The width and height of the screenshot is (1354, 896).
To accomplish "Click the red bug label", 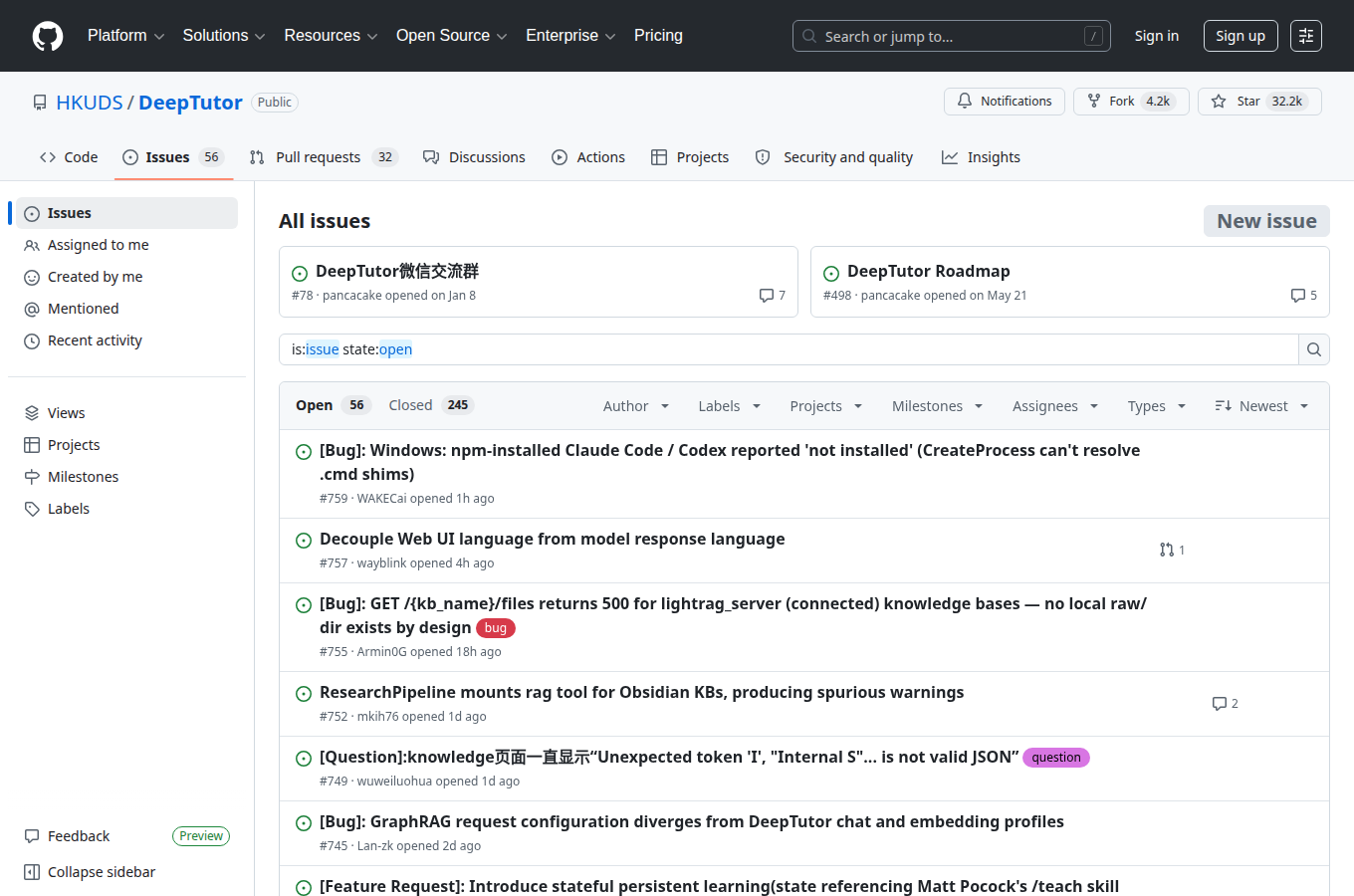I will click(x=496, y=628).
